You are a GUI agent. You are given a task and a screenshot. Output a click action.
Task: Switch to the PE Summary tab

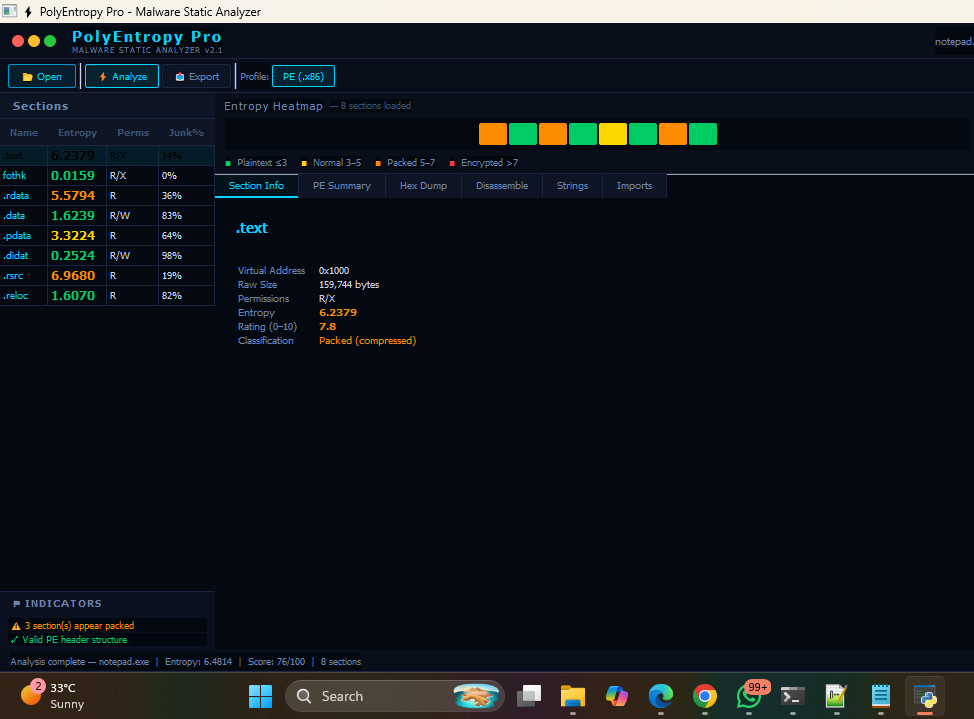340,185
